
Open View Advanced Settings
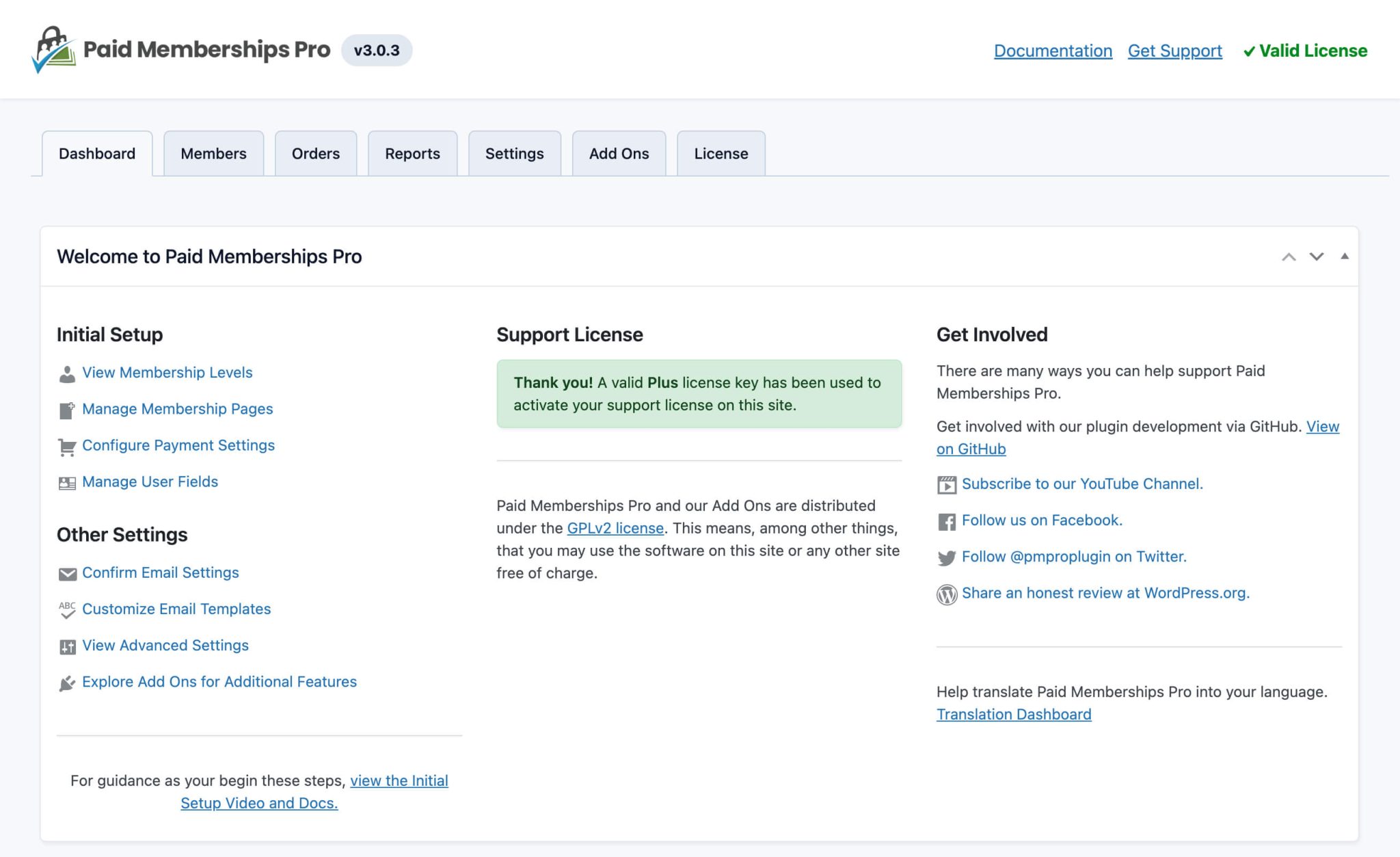coord(165,645)
